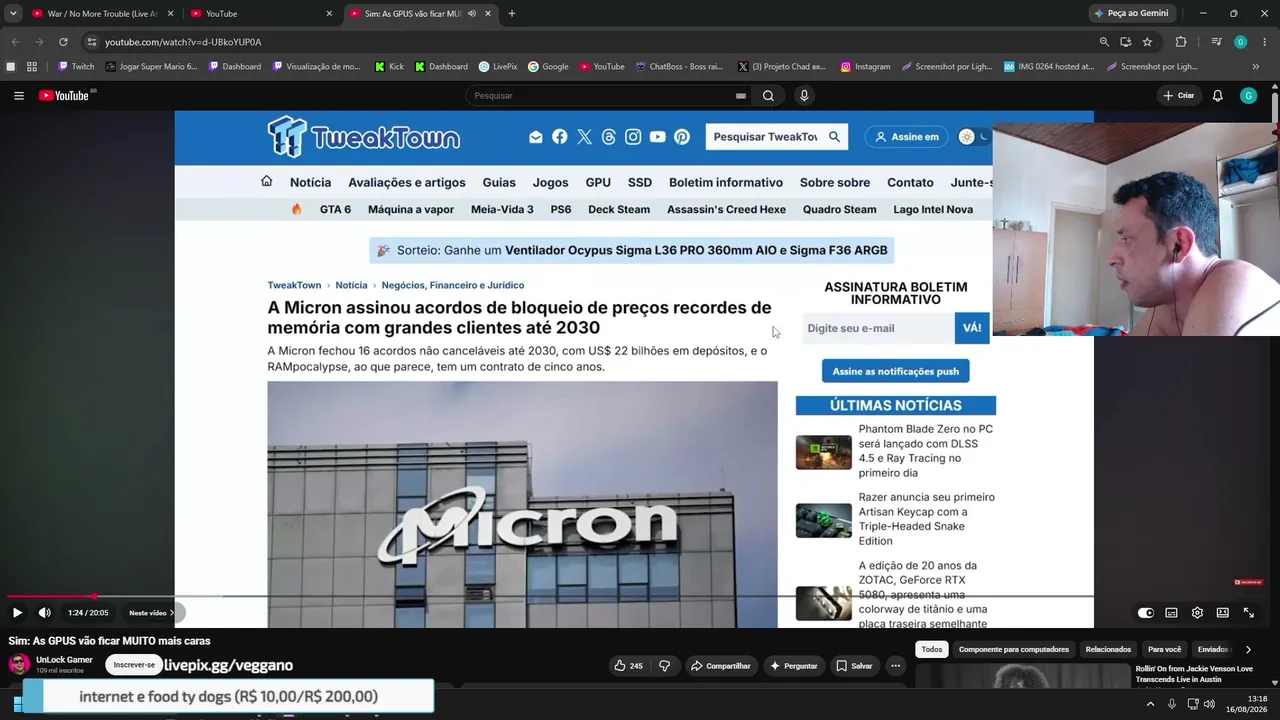Image resolution: width=1280 pixels, height=720 pixels.
Task: Open the apps grid in bookmarks bar
Action: 32,67
